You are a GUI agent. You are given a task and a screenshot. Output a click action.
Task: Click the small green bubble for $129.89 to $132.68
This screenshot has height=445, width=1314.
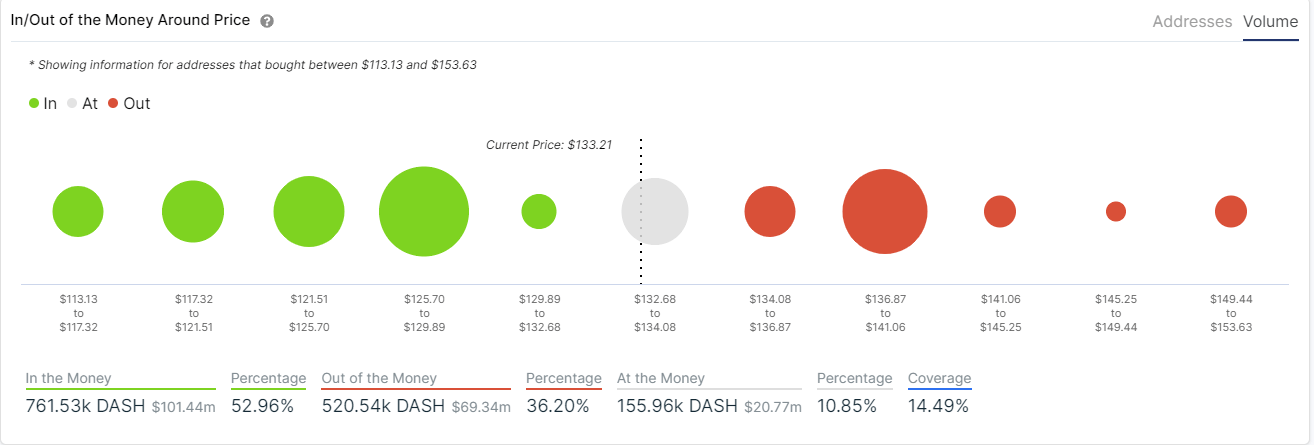[539, 212]
